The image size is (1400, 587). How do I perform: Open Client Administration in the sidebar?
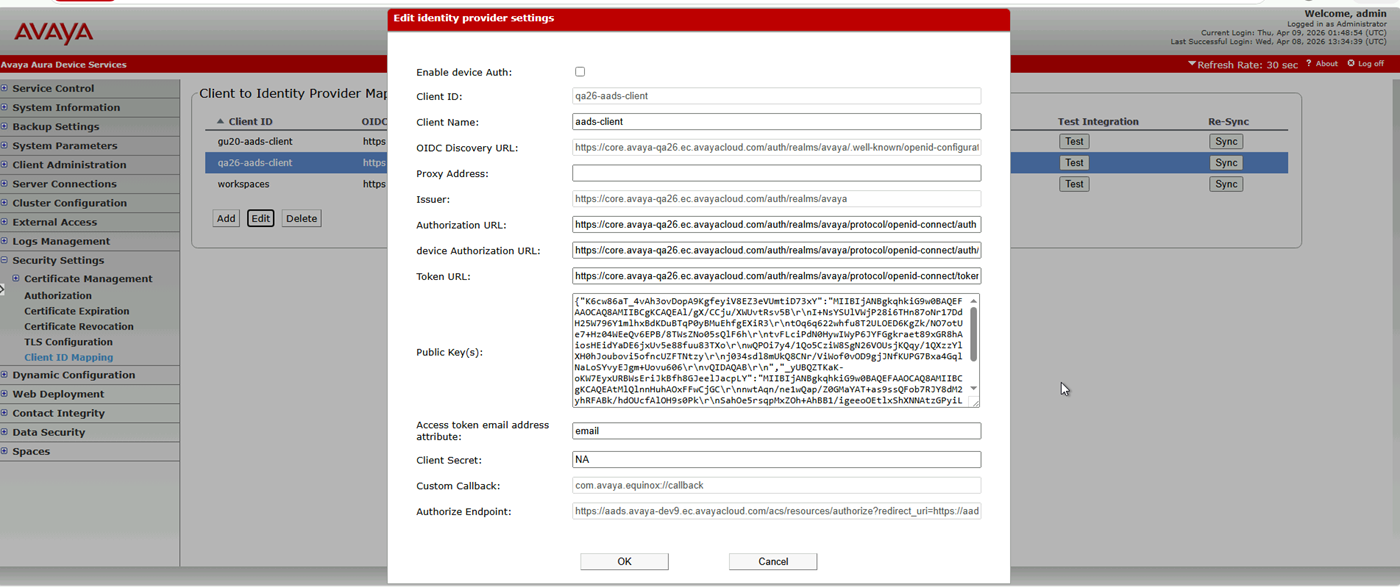69,165
